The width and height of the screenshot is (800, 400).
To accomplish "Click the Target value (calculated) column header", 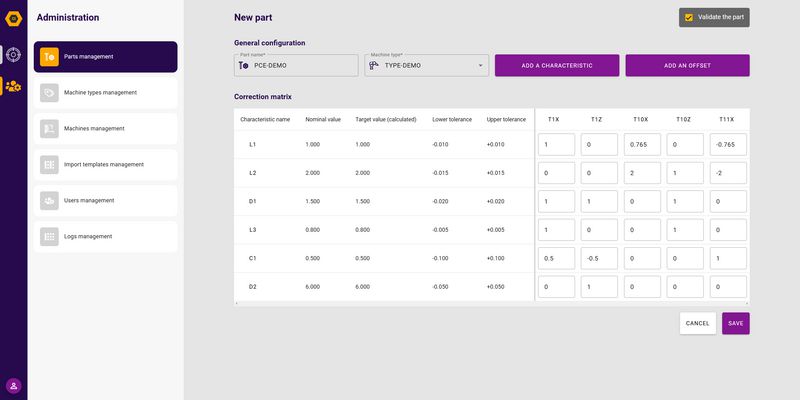I will coord(386,119).
